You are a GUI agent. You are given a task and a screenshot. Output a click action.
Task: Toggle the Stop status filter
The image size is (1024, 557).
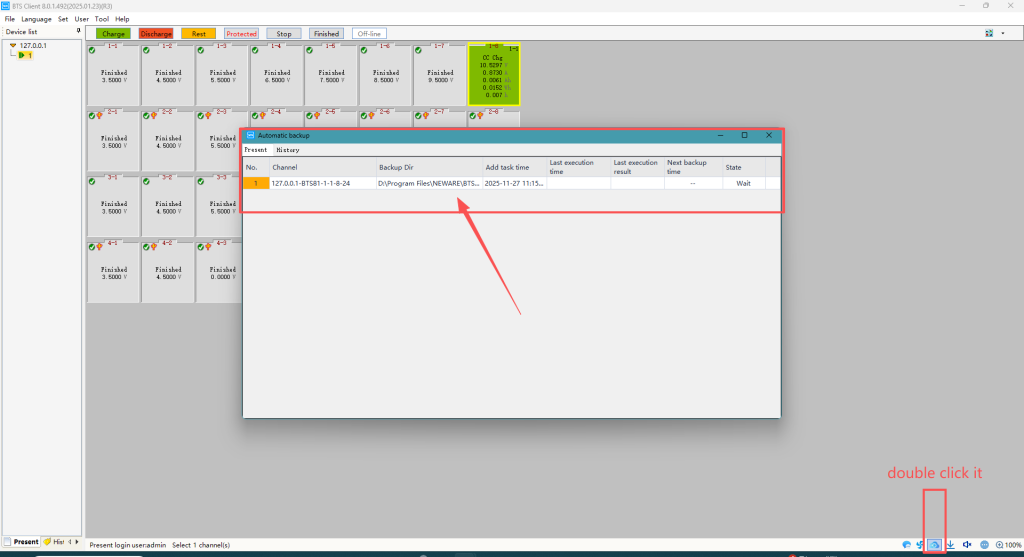(x=283, y=34)
